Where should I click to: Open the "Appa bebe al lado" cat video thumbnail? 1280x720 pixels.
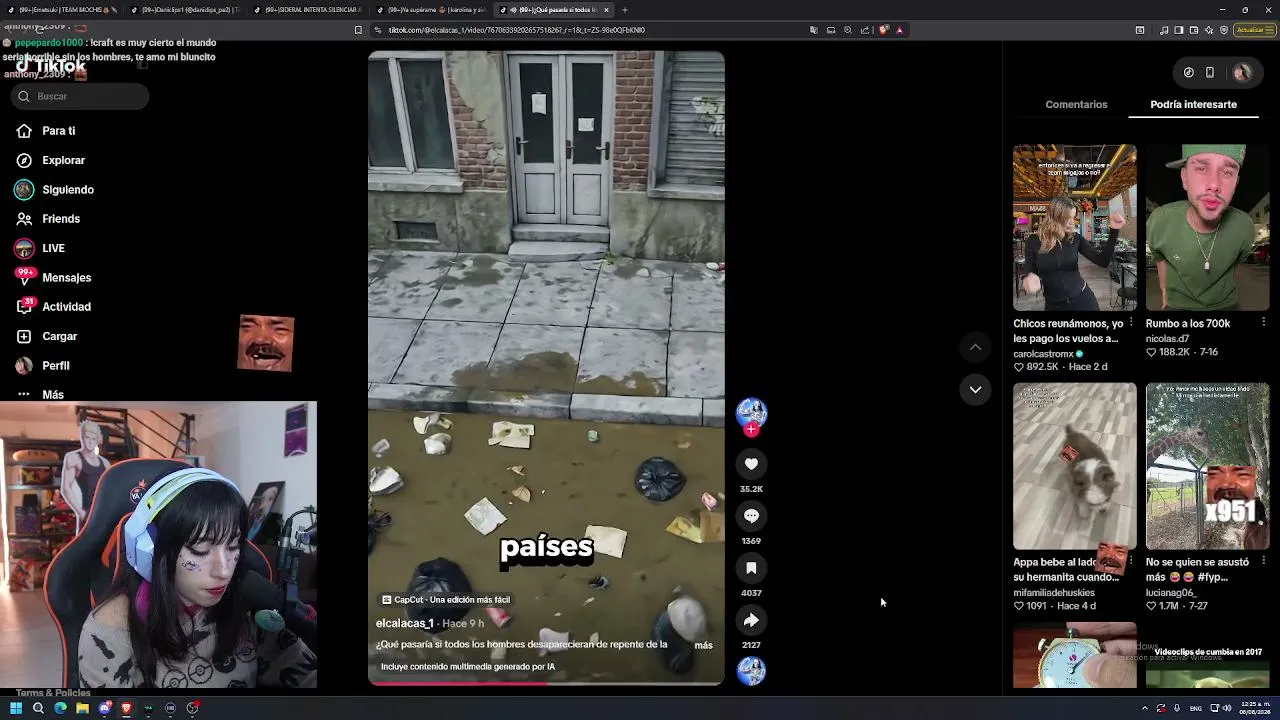pyautogui.click(x=1074, y=467)
